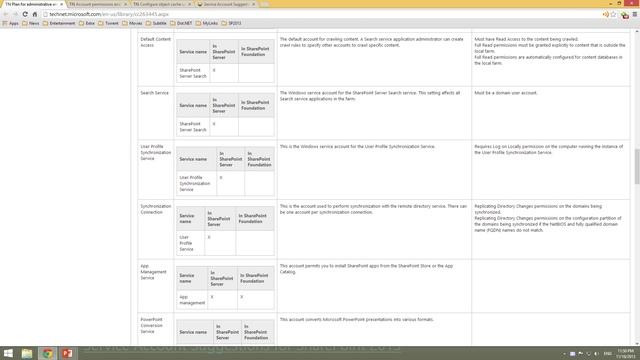Open the Entertainment bookmarks folder
Image resolution: width=640 pixels, height=360 pixels.
(59, 23)
